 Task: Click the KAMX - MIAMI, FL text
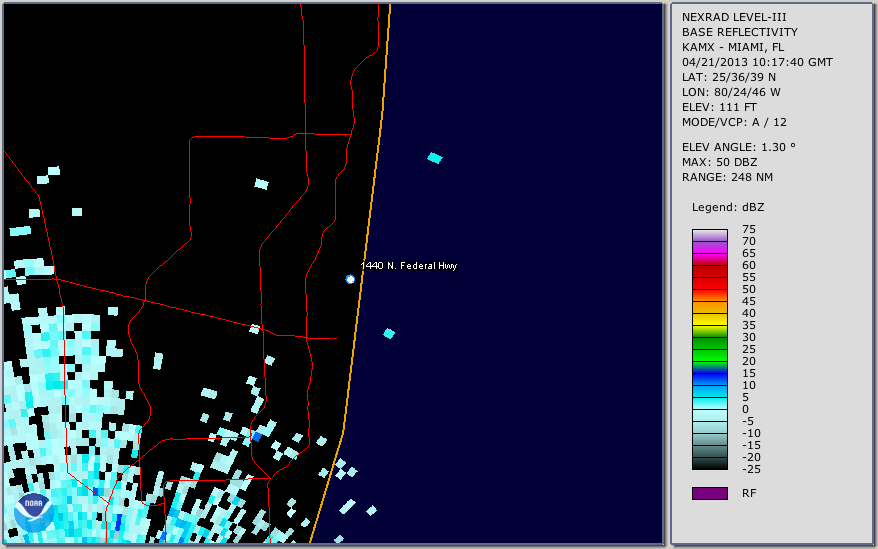point(732,47)
